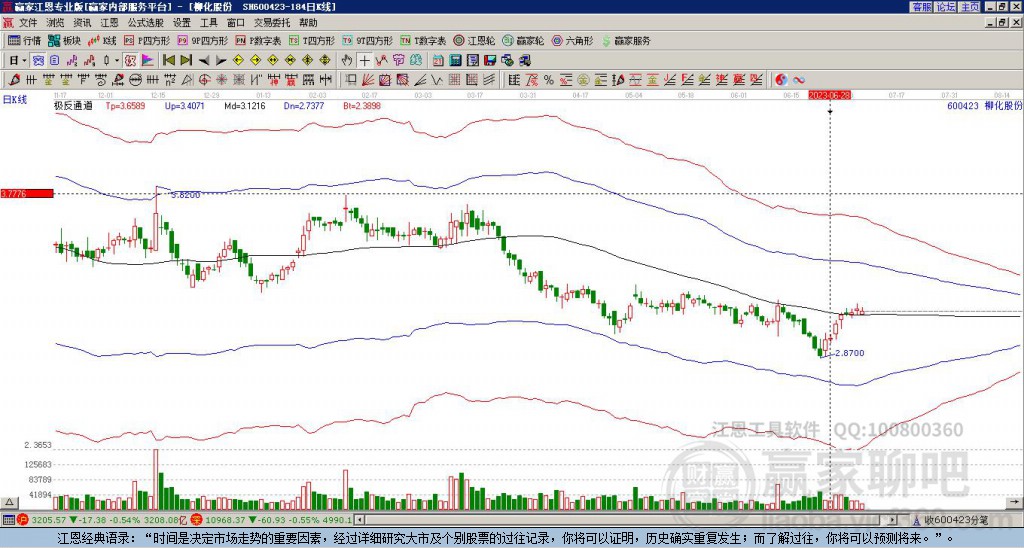
Task: Select the hand pan tool
Action: click(347, 61)
